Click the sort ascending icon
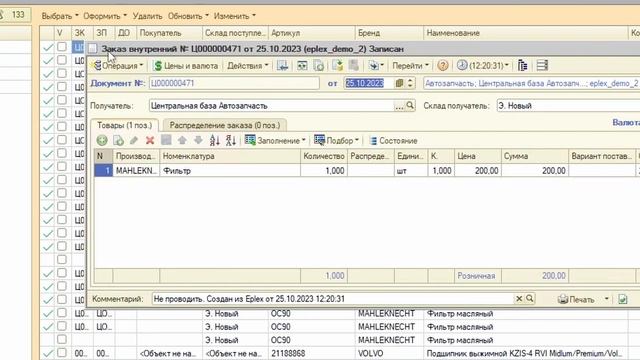 click(x=215, y=141)
